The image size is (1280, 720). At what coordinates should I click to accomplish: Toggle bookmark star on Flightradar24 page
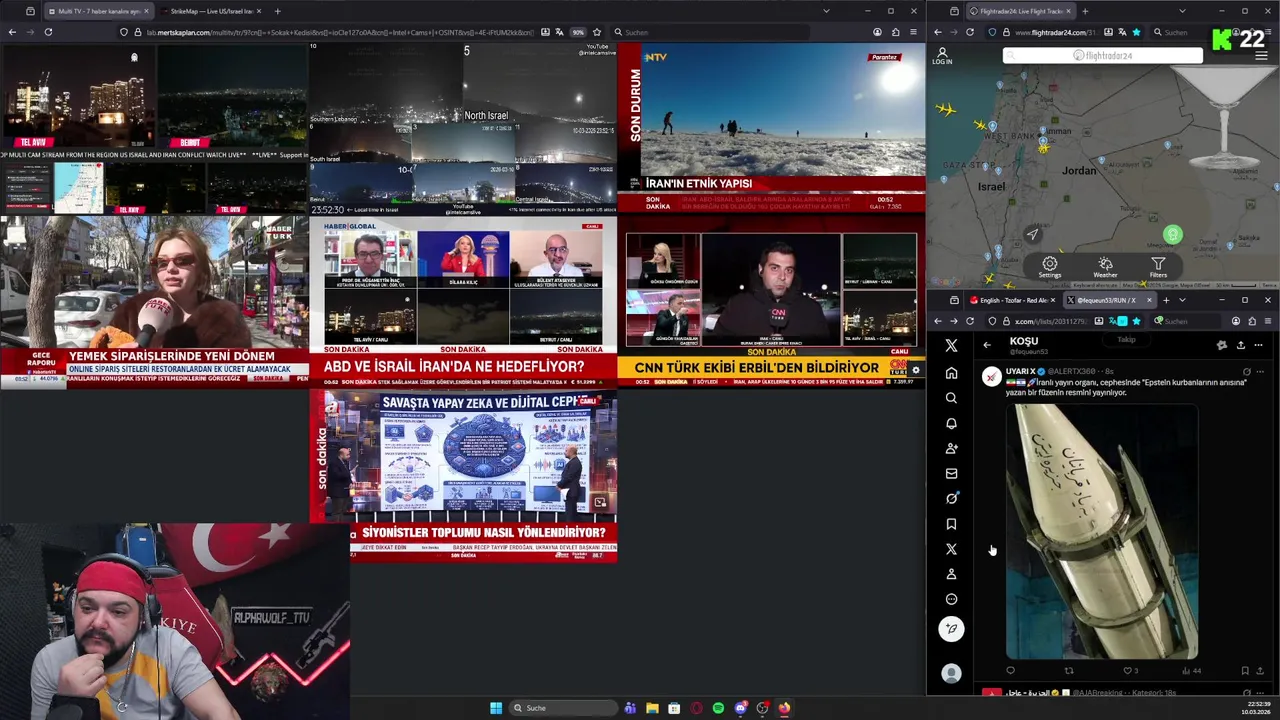(1136, 32)
